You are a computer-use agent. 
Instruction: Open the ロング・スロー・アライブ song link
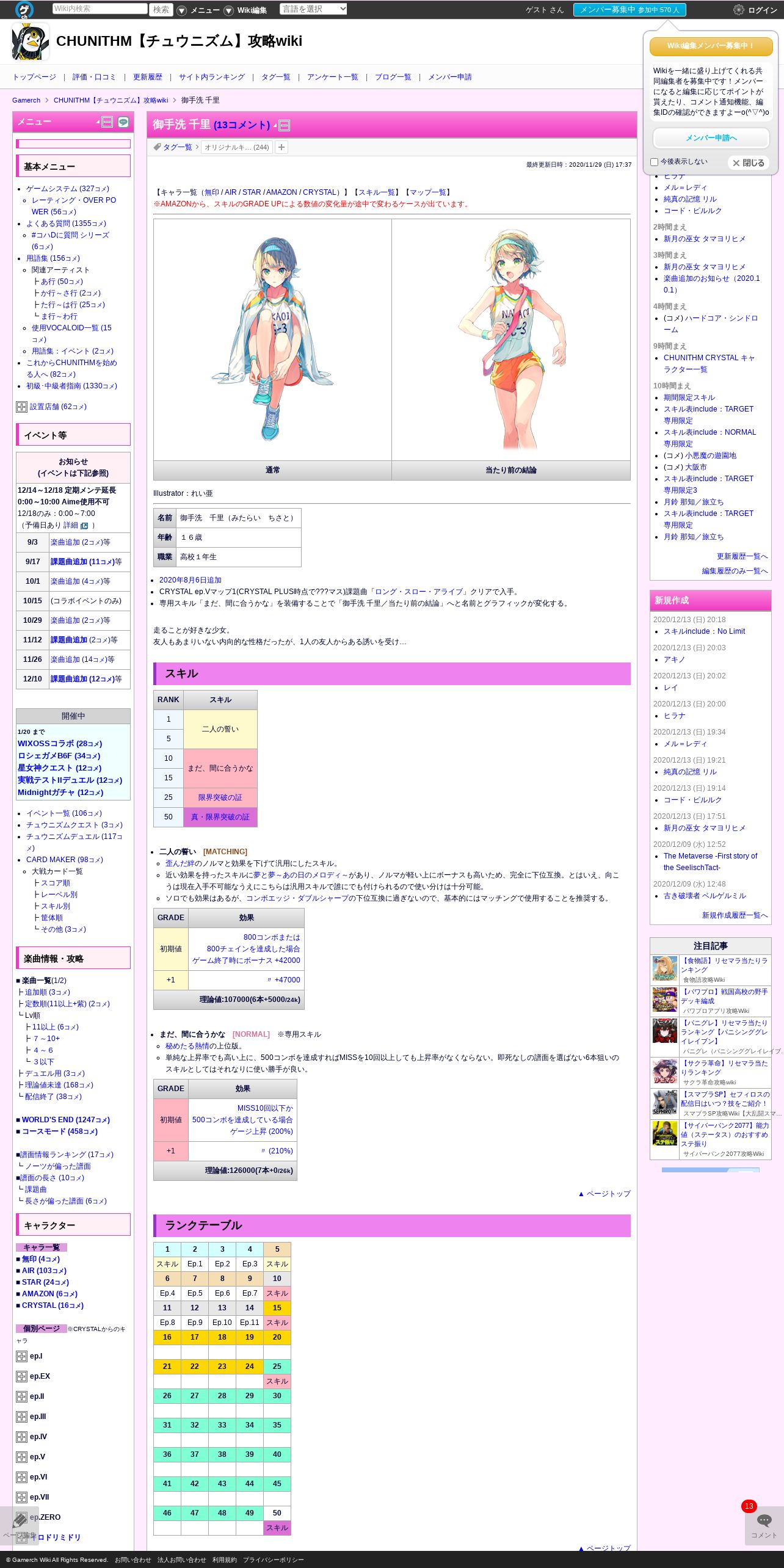pyautogui.click(x=419, y=592)
